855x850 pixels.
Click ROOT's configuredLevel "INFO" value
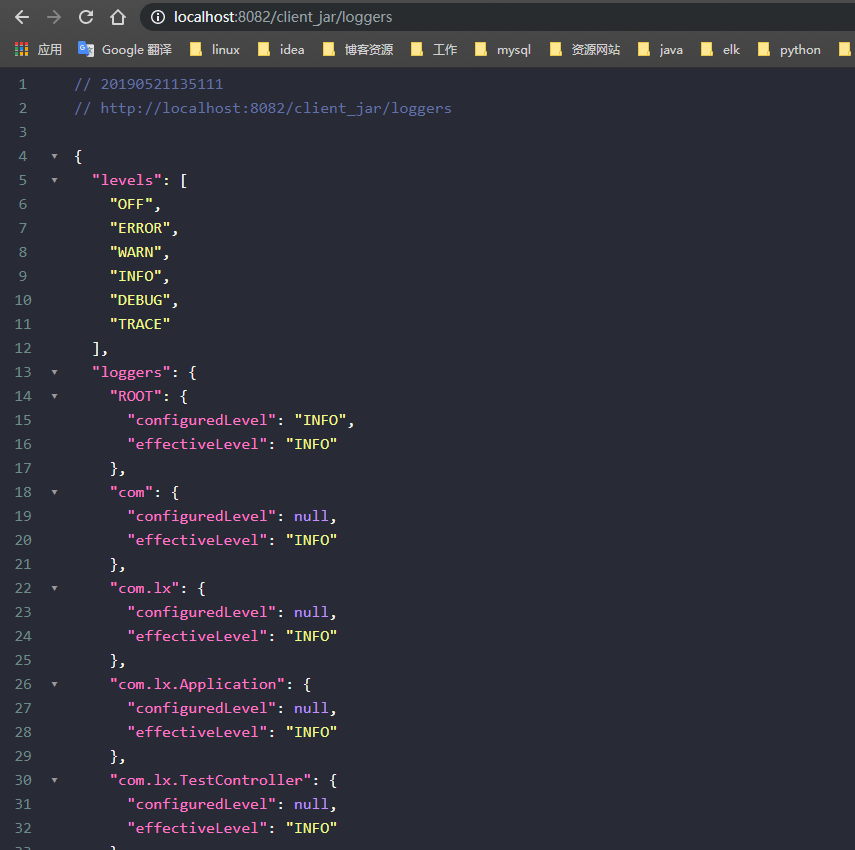point(321,420)
